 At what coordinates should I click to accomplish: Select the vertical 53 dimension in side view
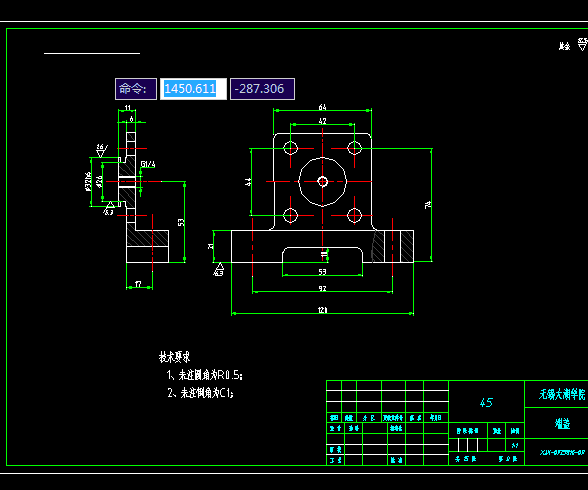pos(181,222)
